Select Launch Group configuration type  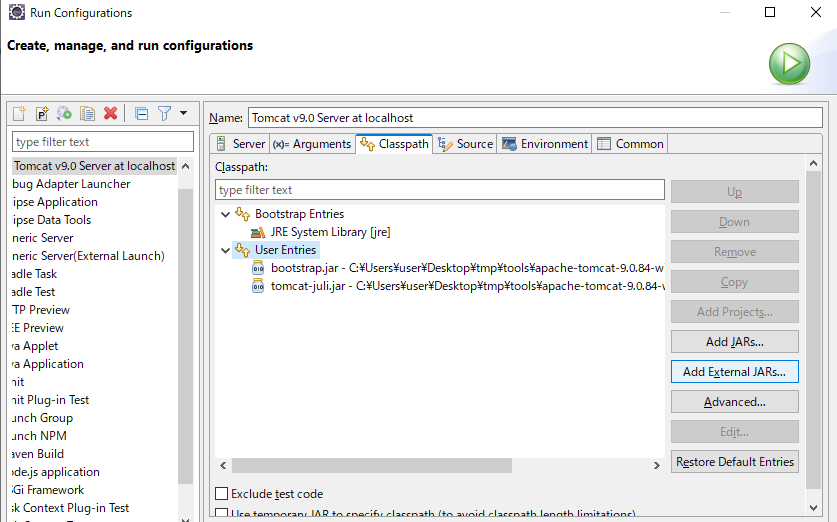[42, 418]
